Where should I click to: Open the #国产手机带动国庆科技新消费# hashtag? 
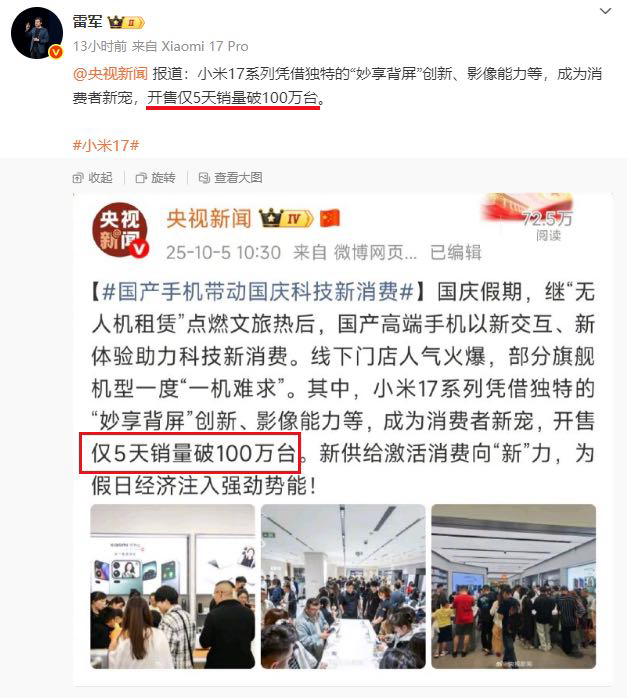[258, 292]
